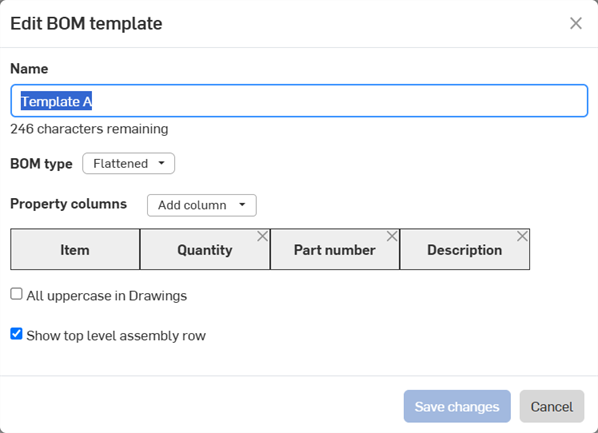Click the 'Edit BOM template' title

86,23
